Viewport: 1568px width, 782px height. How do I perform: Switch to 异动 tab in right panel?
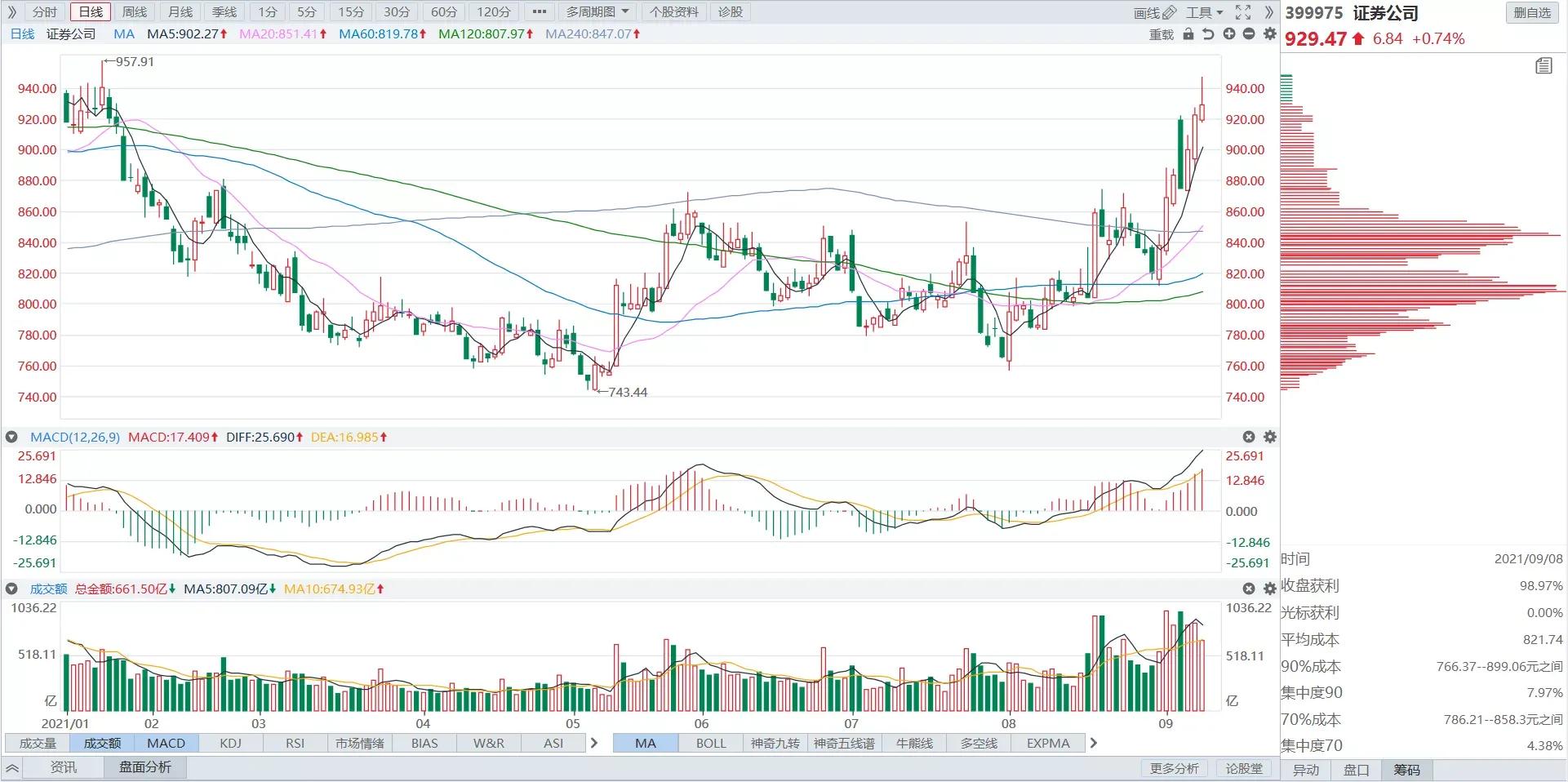tap(1306, 770)
